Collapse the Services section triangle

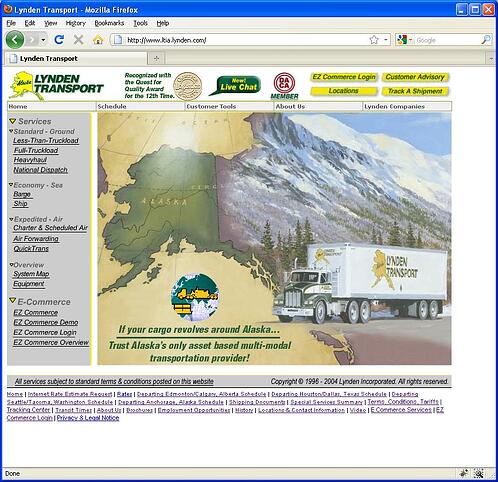pos(13,121)
